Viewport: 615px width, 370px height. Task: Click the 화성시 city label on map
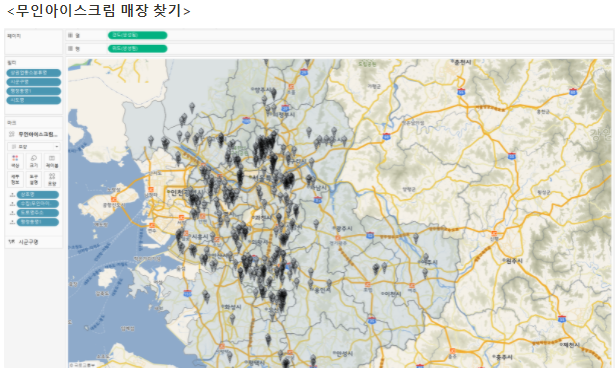(x=232, y=307)
